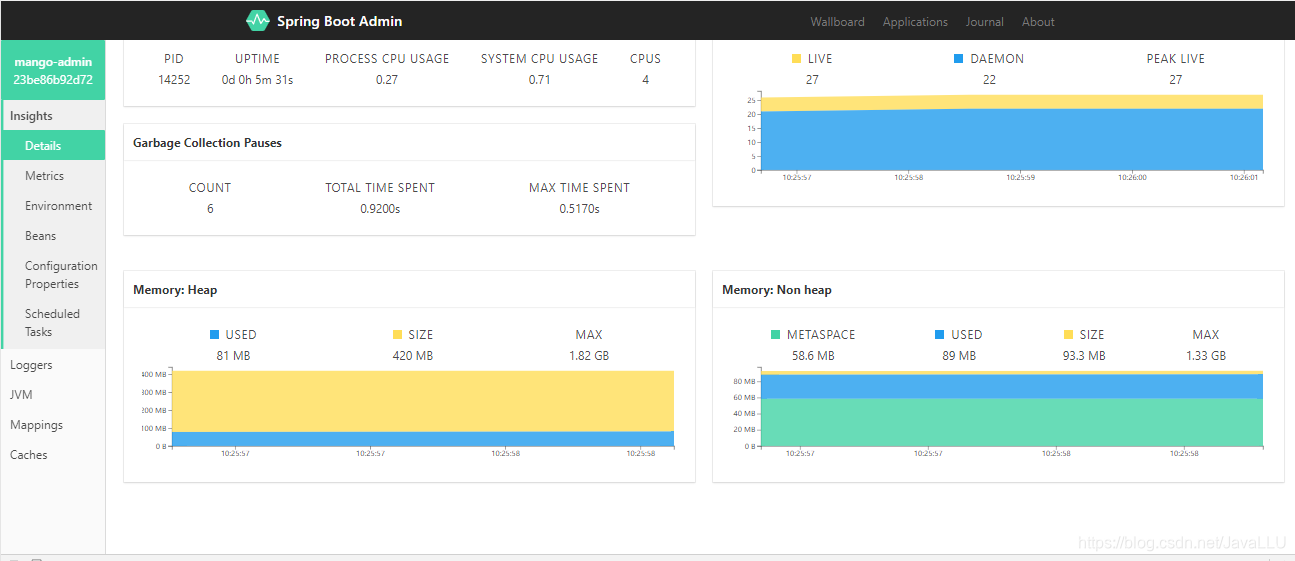Expand the Insights section
Image resolution: width=1295 pixels, height=561 pixels.
tap(53, 116)
